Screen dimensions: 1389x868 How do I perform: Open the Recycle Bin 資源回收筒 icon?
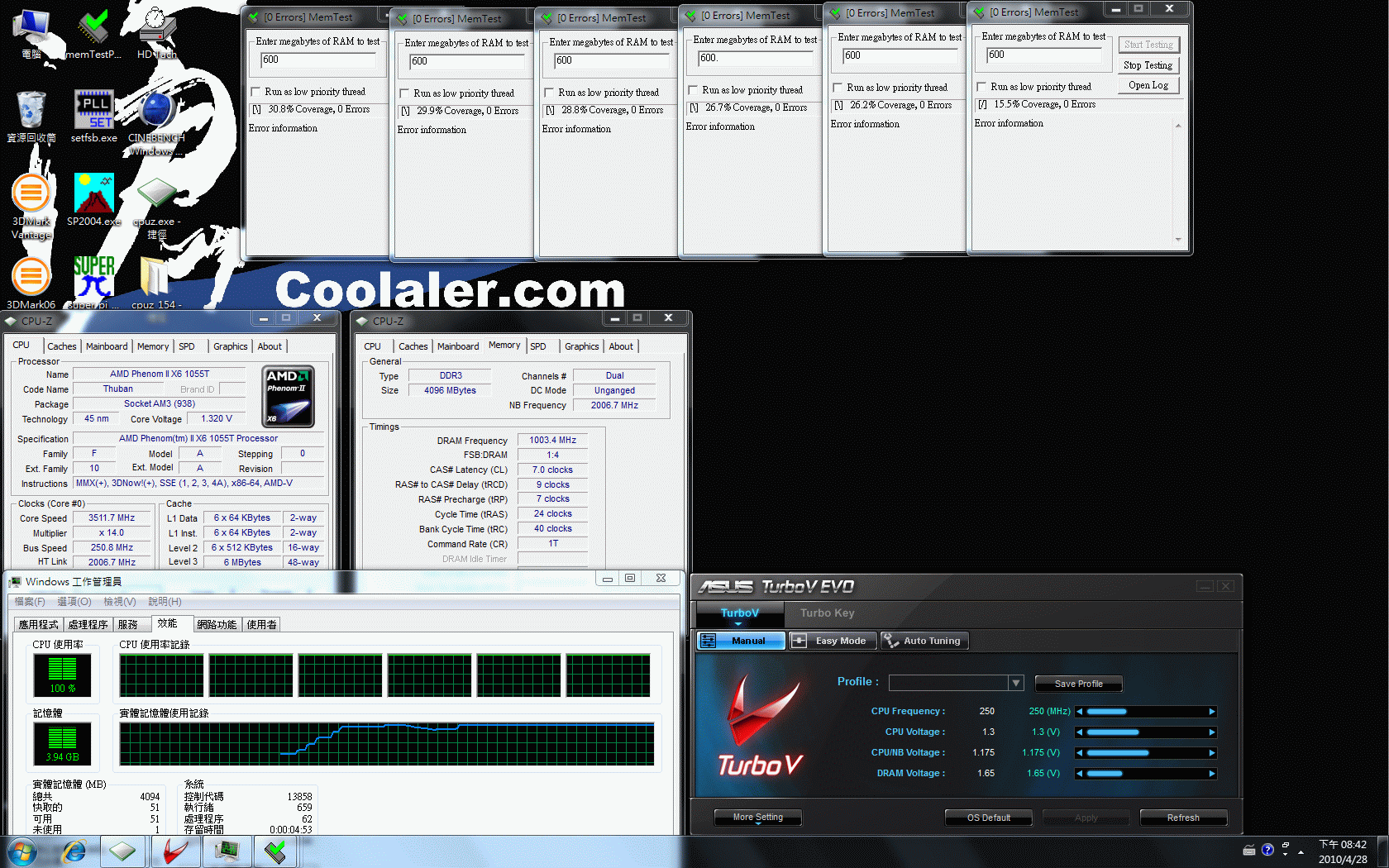pos(31,117)
